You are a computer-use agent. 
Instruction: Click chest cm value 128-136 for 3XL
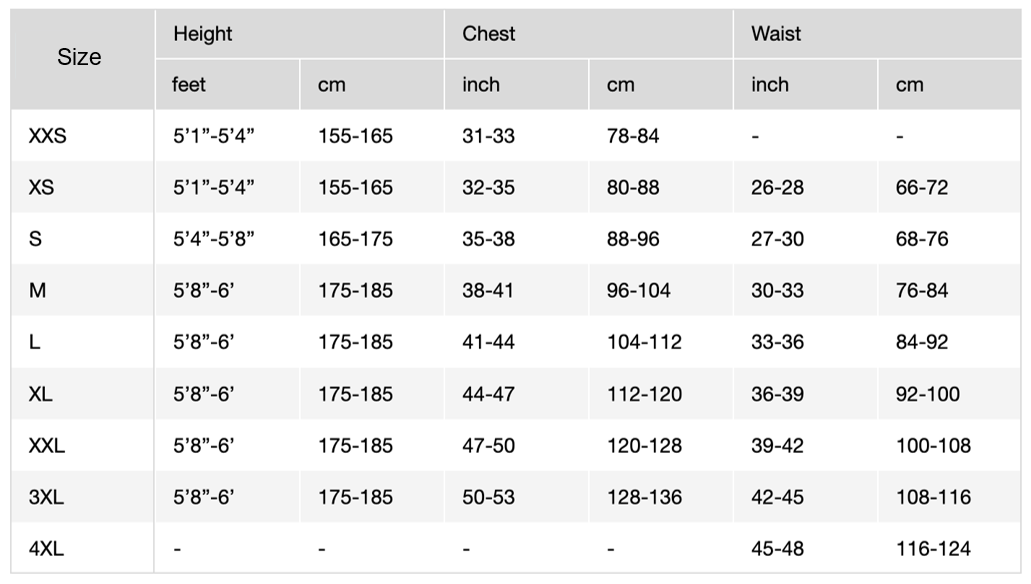click(x=644, y=497)
